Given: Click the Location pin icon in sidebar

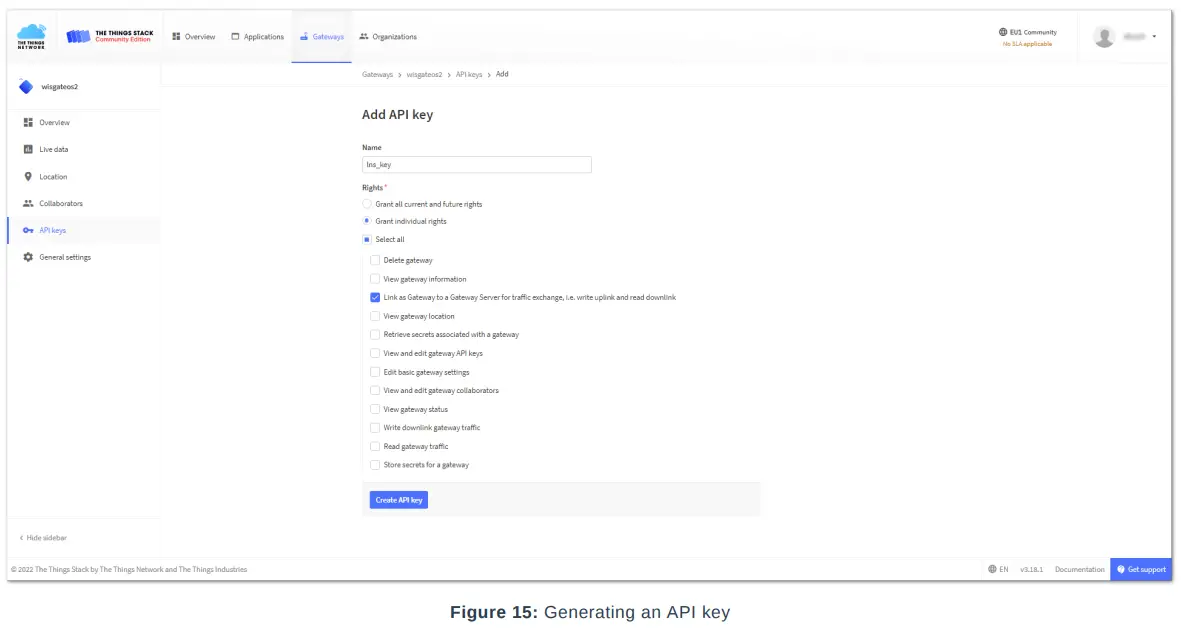Looking at the screenshot, I should point(28,177).
